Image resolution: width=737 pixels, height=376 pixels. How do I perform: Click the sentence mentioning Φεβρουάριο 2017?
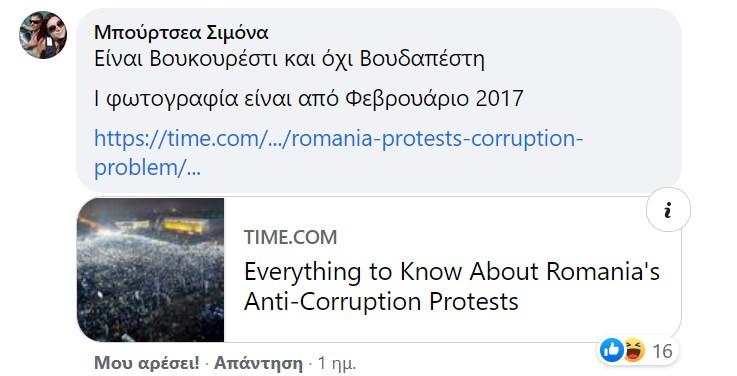coord(309,99)
